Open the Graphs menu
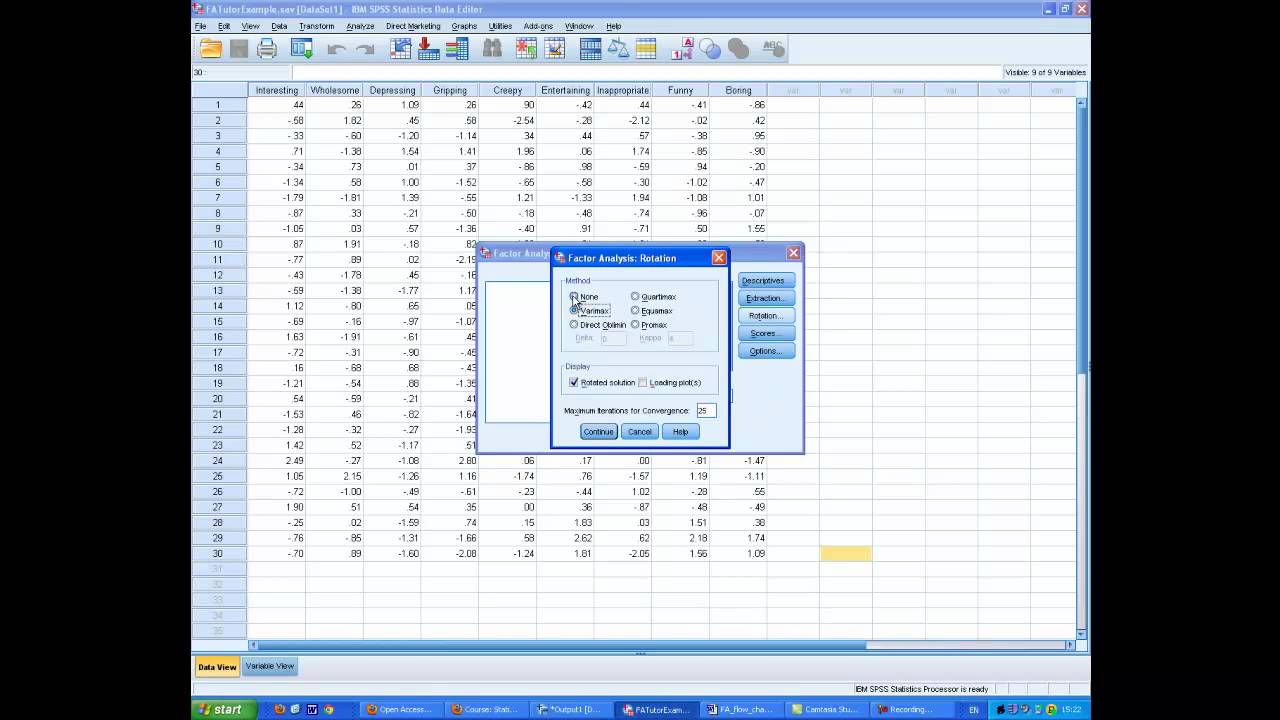 pos(464,26)
